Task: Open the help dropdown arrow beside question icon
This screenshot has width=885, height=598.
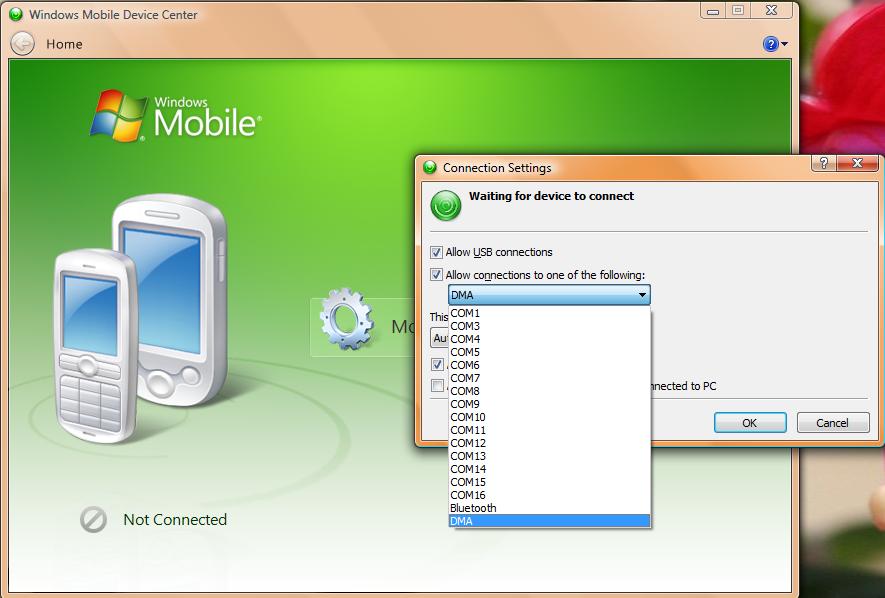Action: [x=784, y=44]
